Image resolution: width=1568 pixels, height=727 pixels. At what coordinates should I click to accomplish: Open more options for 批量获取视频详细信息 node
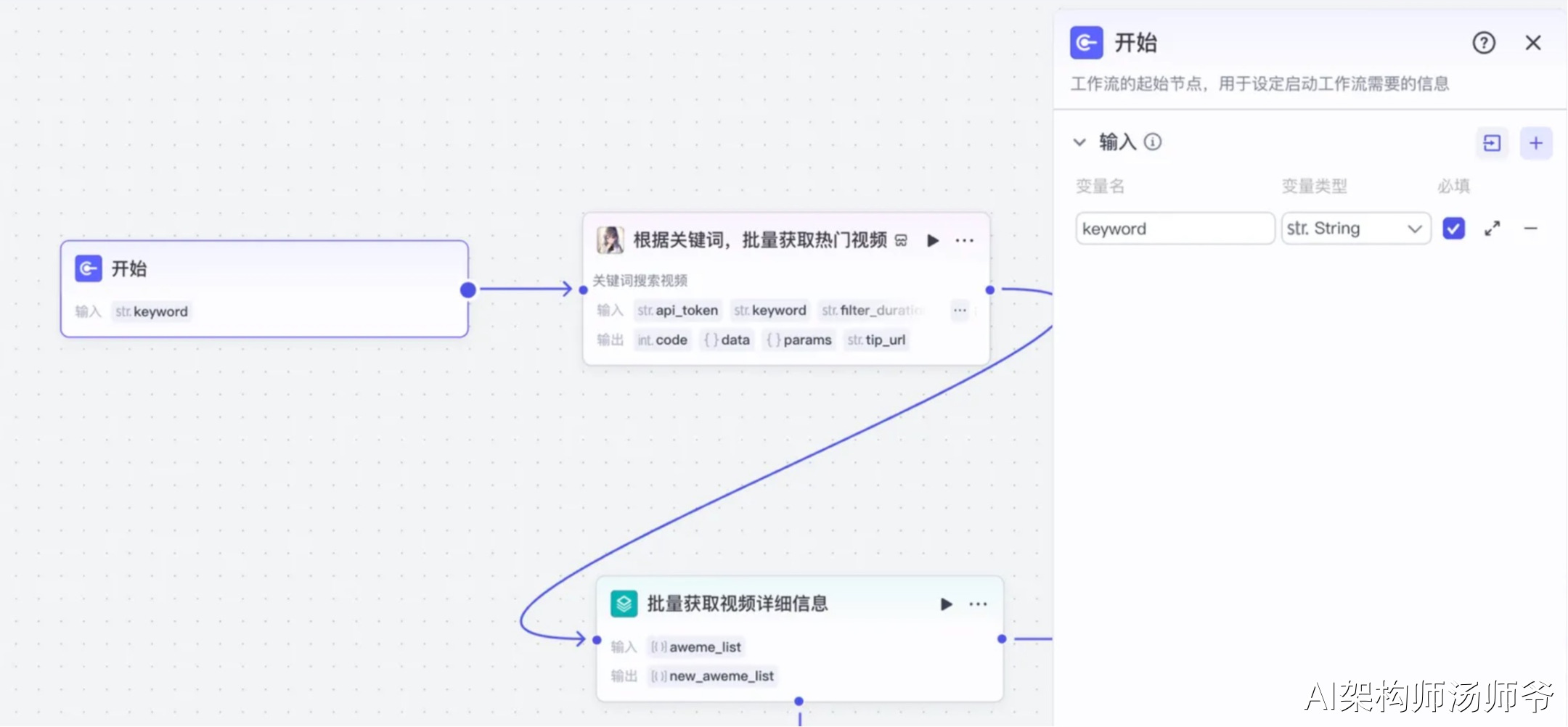[978, 604]
